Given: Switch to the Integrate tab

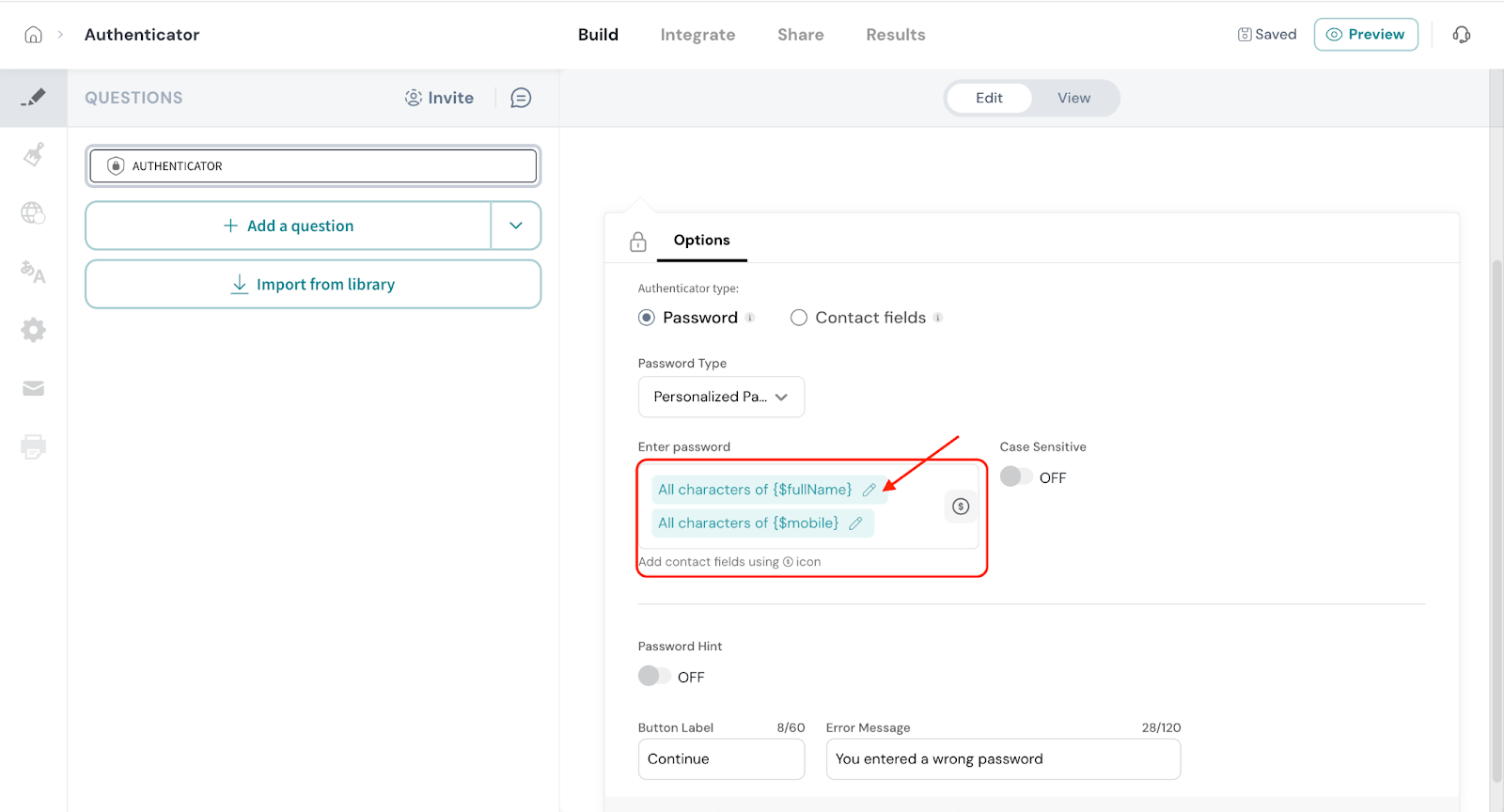Looking at the screenshot, I should tap(697, 35).
